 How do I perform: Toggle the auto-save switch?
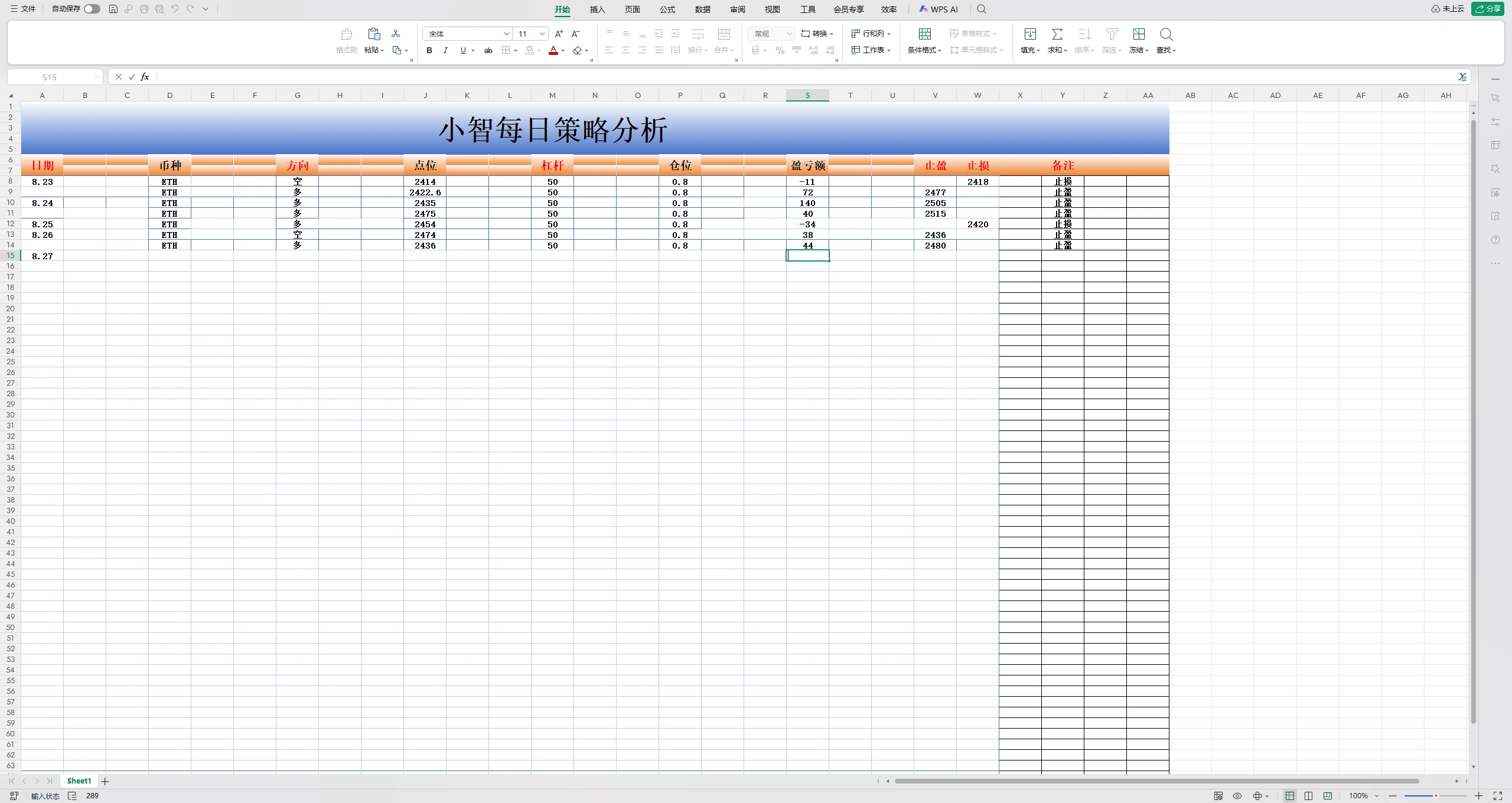[92, 9]
